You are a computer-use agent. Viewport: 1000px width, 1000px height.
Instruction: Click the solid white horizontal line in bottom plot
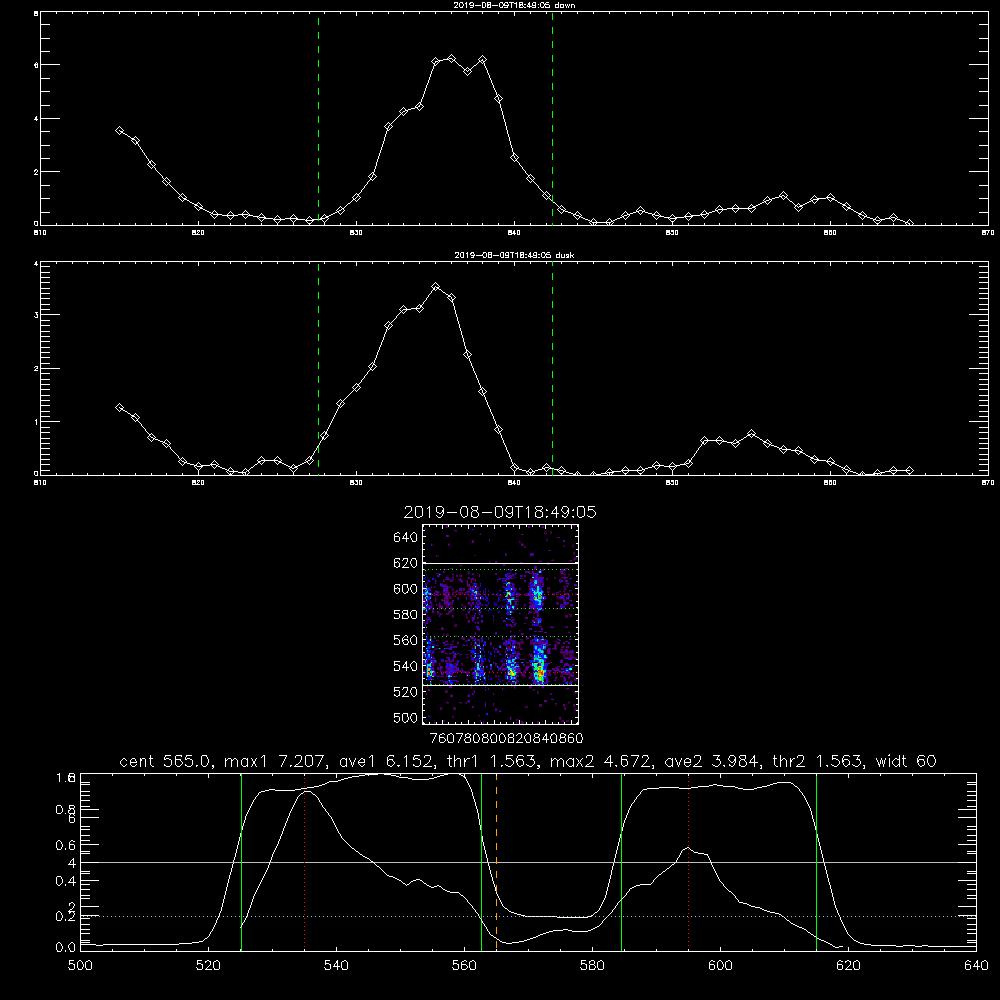528,862
